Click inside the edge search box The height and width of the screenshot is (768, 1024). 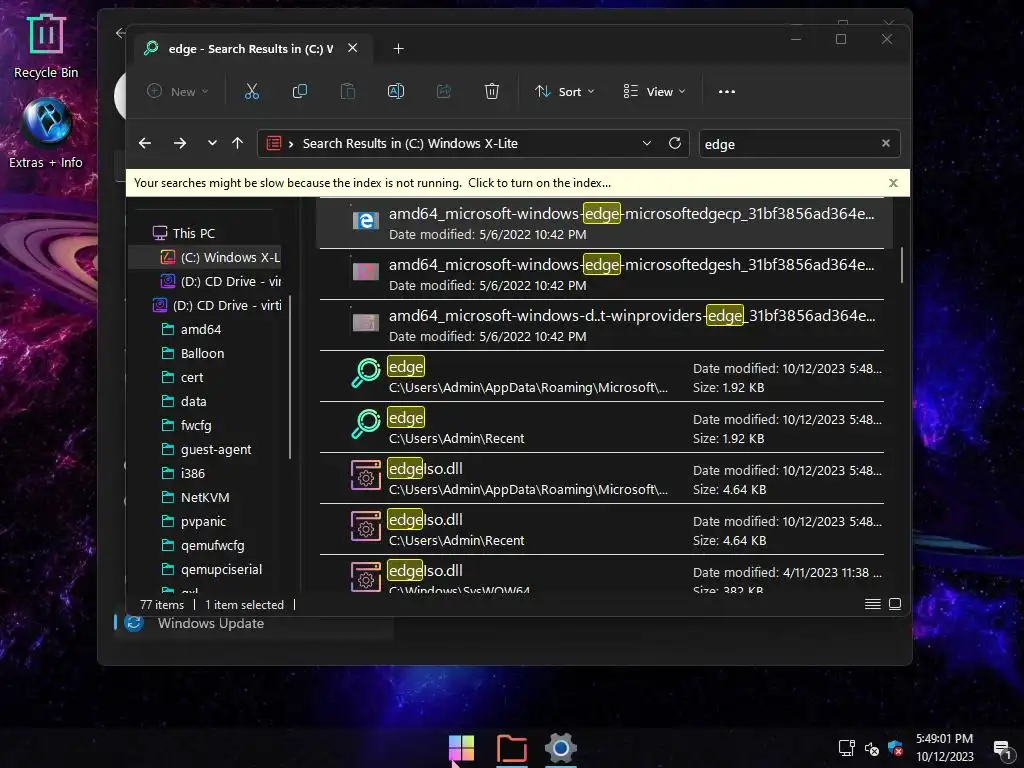[787, 144]
